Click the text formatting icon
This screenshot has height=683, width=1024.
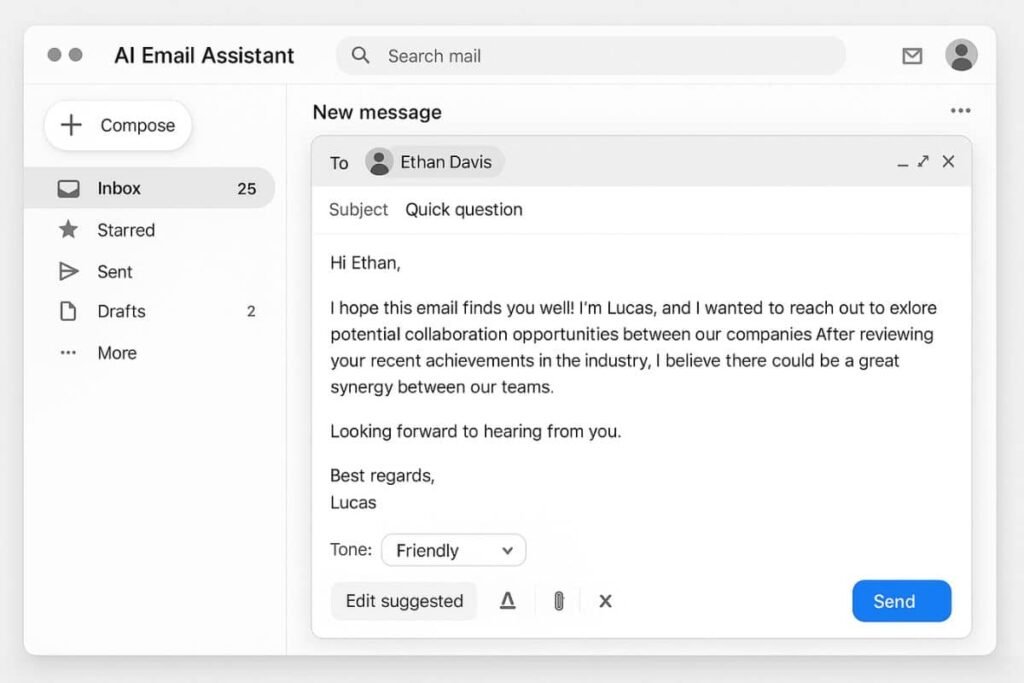(508, 601)
